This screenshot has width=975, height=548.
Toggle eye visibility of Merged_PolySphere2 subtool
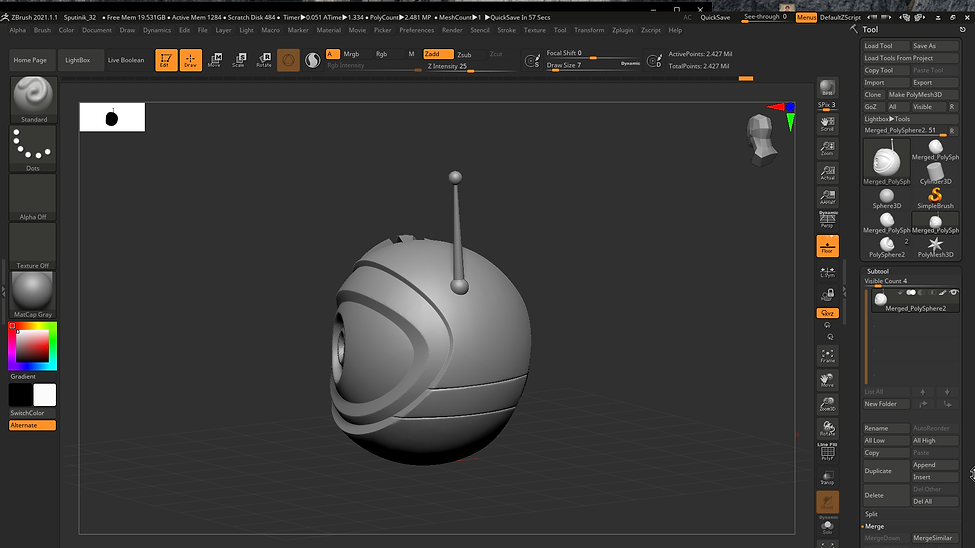954,292
